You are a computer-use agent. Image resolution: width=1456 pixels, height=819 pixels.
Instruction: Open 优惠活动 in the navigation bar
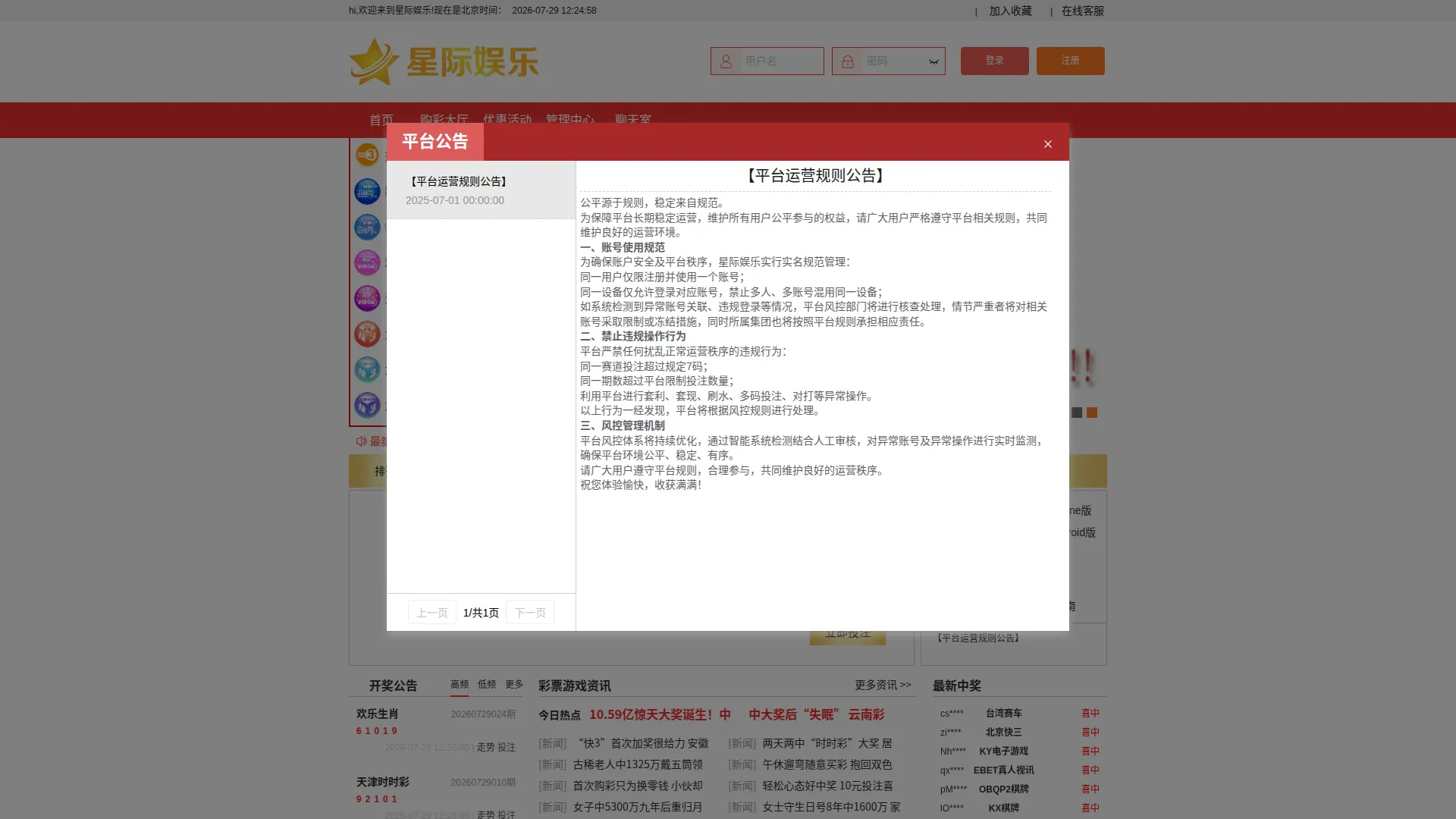[x=507, y=119]
